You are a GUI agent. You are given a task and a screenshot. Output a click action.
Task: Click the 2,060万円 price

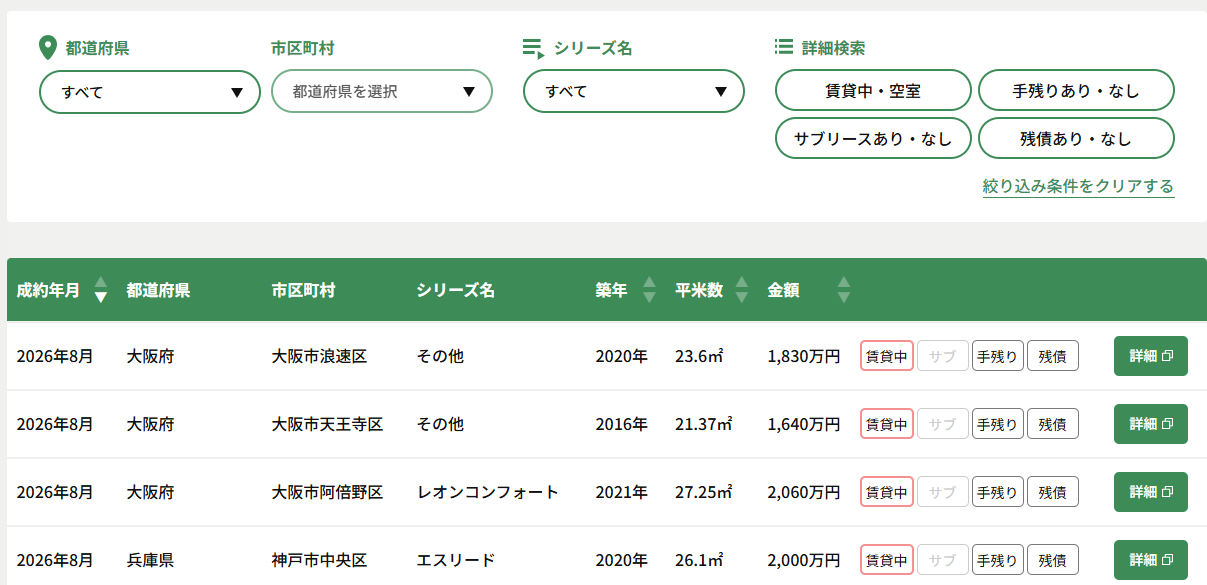click(804, 492)
